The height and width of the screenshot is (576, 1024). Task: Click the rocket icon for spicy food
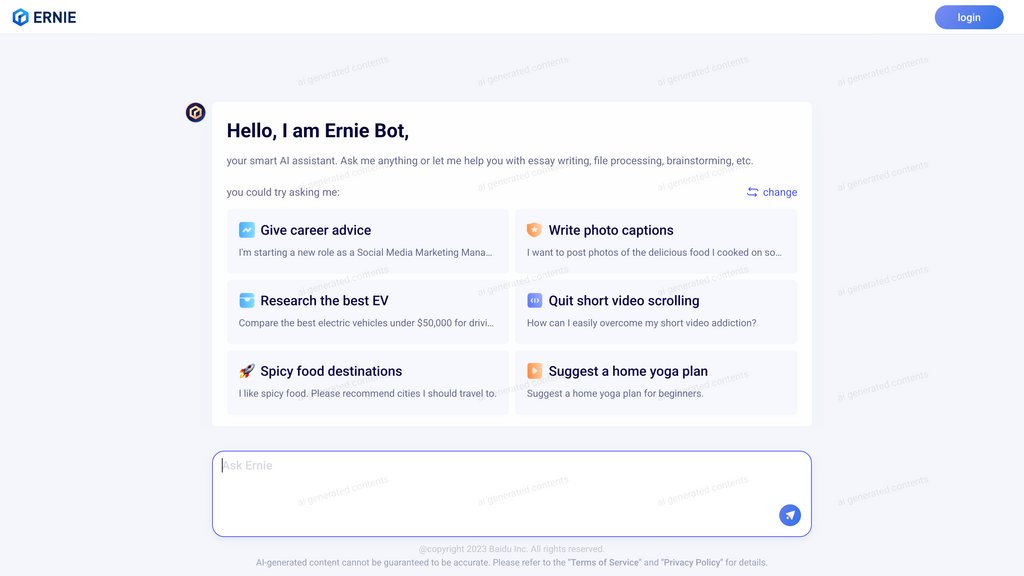point(246,371)
